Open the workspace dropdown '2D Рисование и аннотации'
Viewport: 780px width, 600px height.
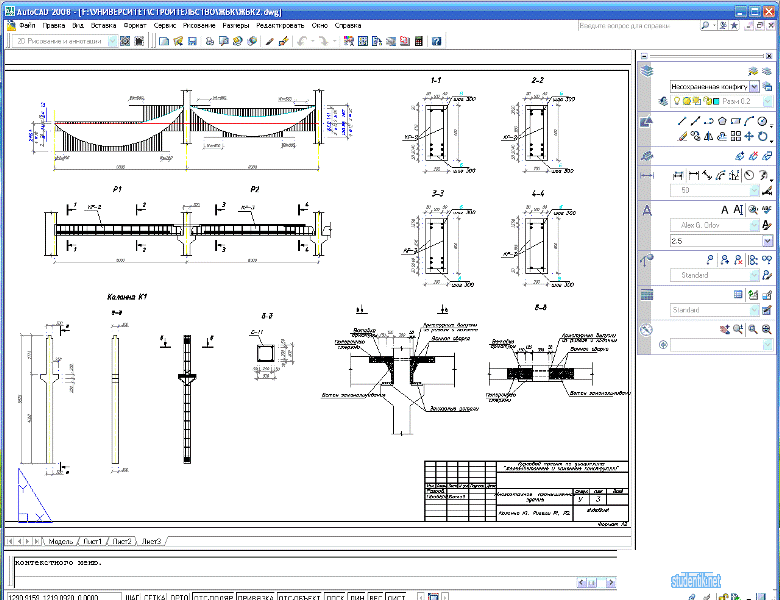(64, 41)
